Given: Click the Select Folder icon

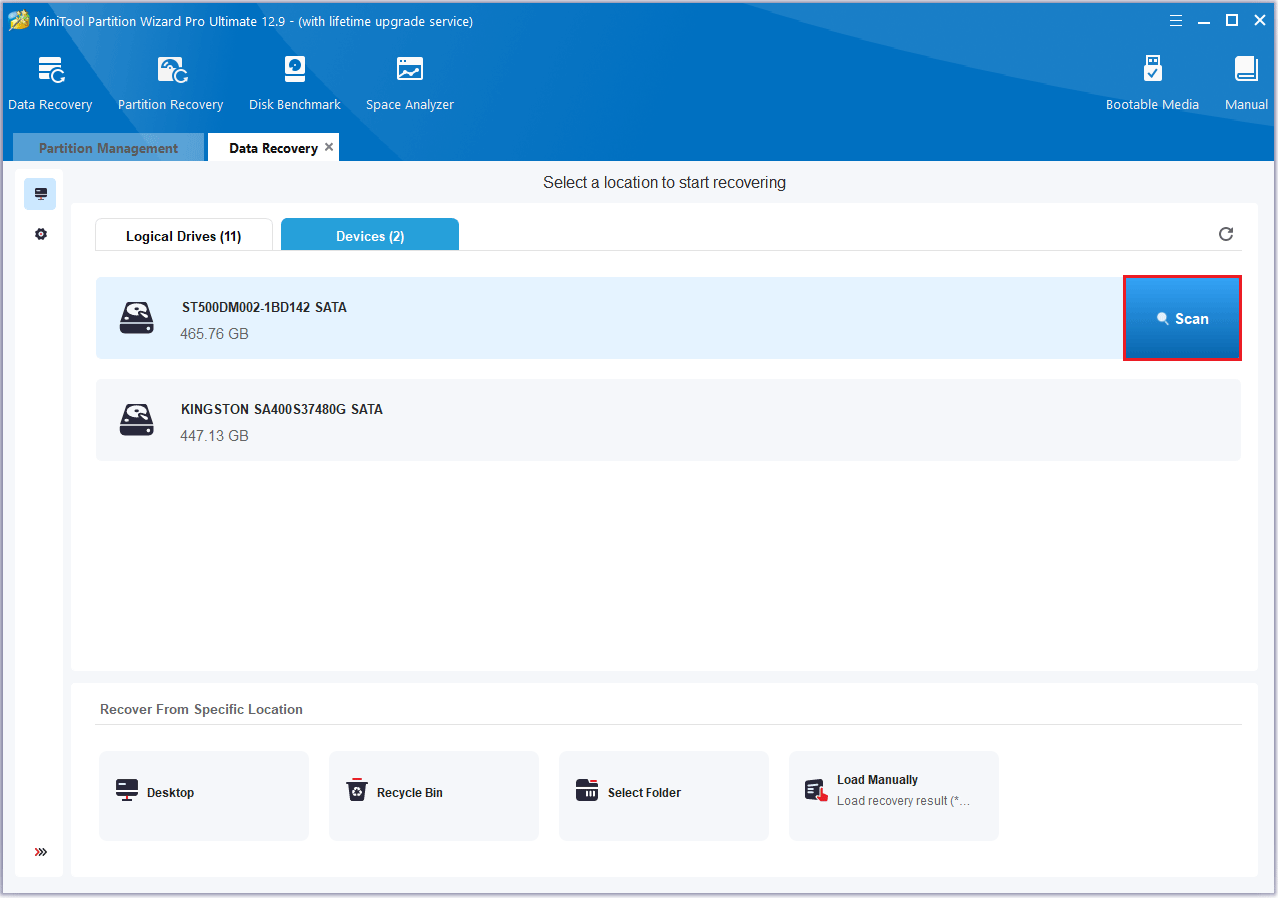Looking at the screenshot, I should click(587, 791).
